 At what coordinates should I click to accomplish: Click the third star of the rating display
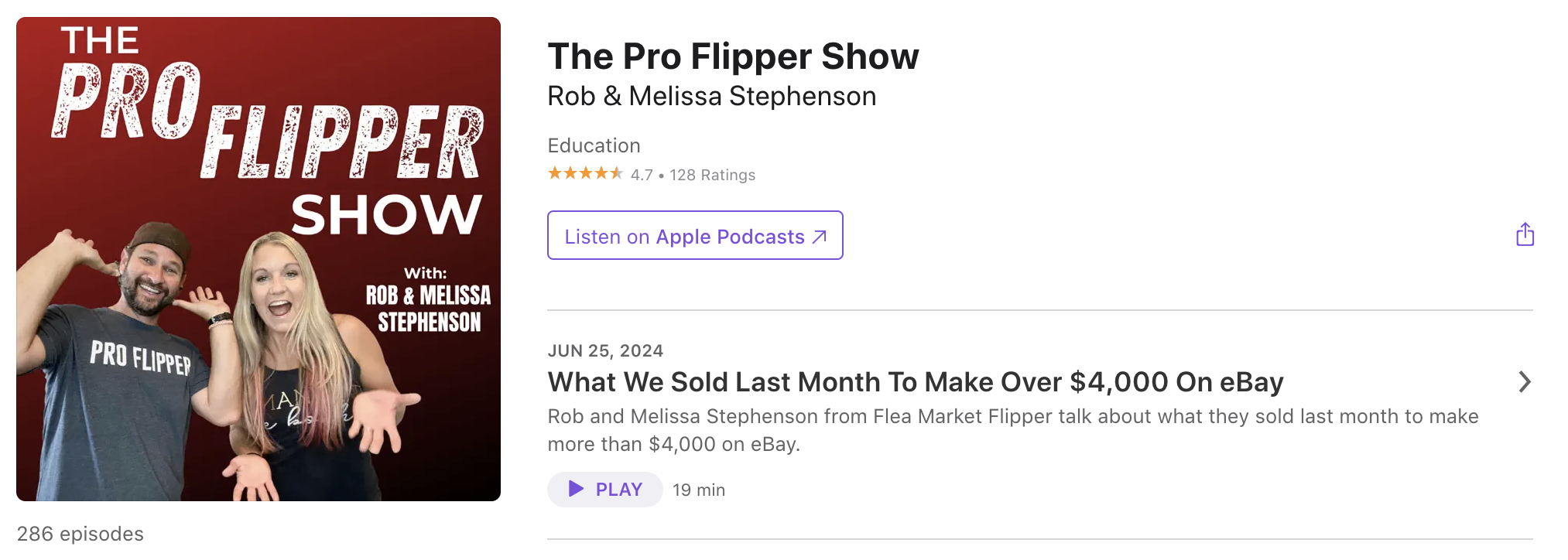coord(585,173)
